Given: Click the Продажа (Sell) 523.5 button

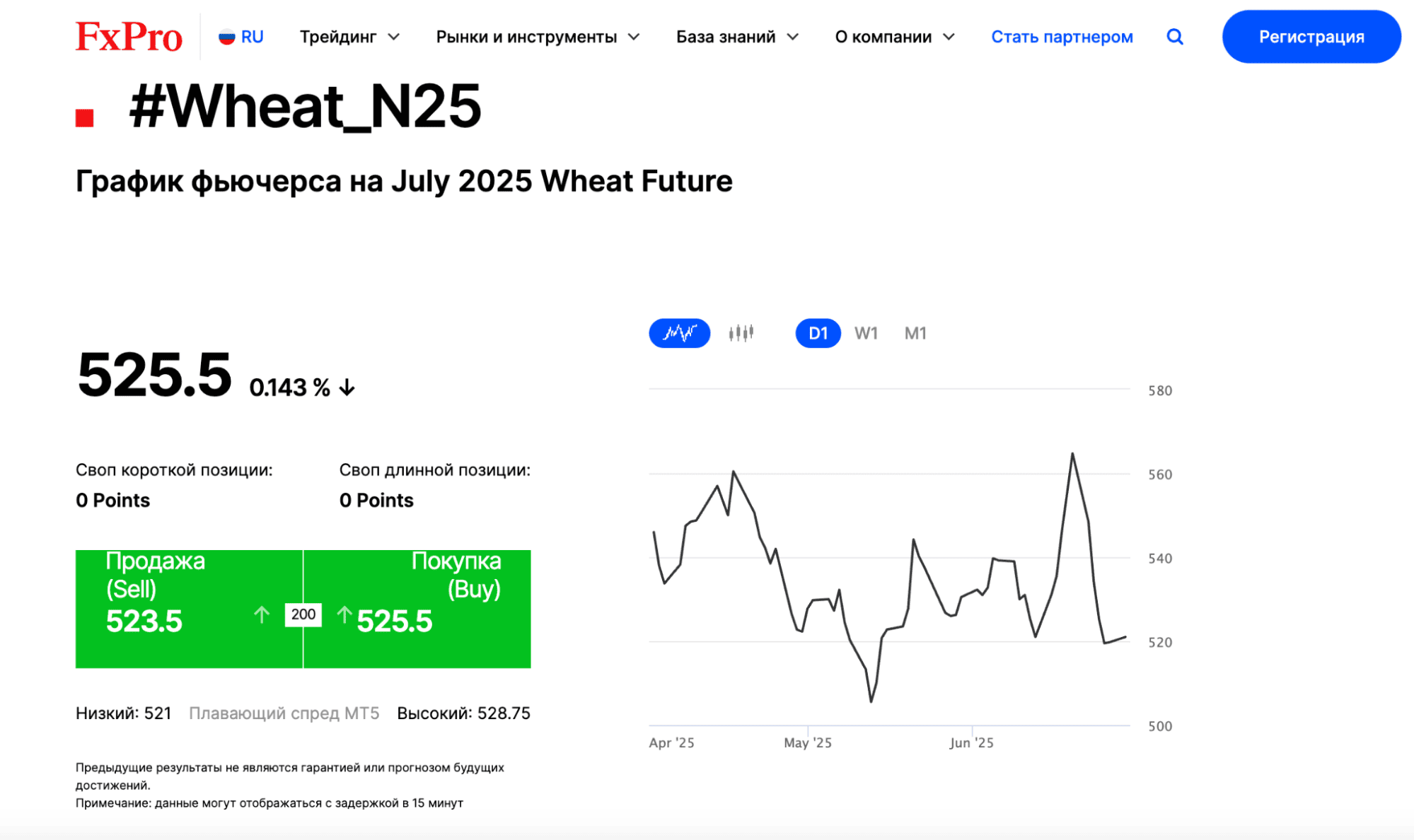Looking at the screenshot, I should point(189,609).
